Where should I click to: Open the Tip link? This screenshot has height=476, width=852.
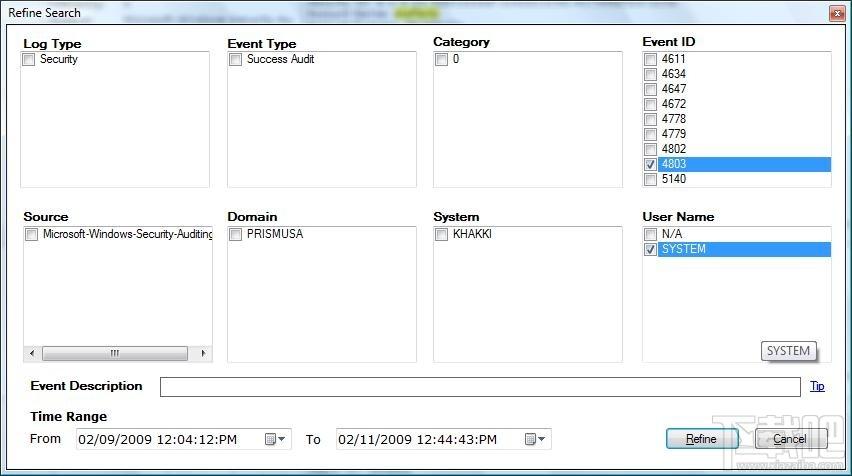[817, 386]
